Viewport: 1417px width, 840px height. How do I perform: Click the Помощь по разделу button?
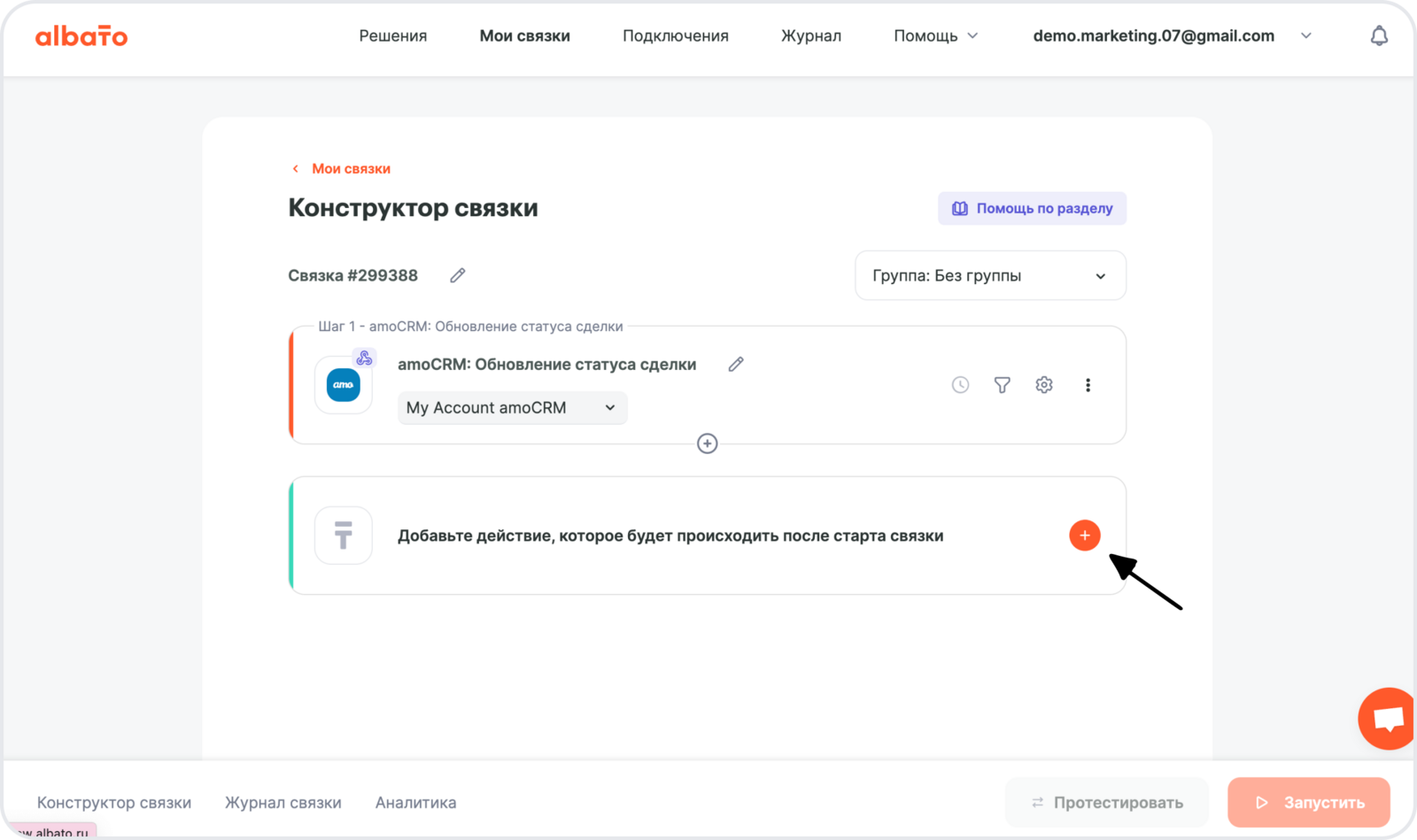point(1032,209)
